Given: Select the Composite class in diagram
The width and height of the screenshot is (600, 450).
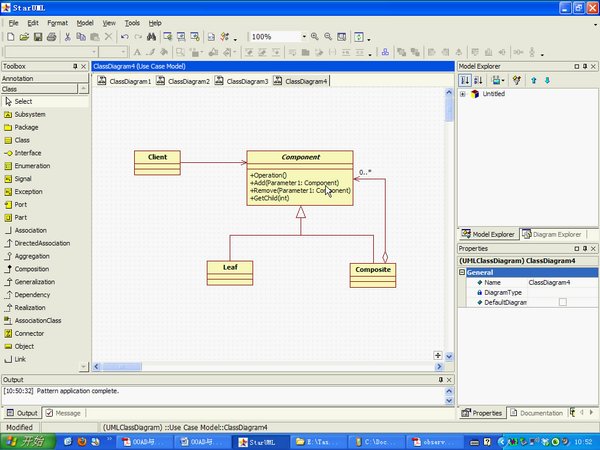Looking at the screenshot, I should click(372, 269).
